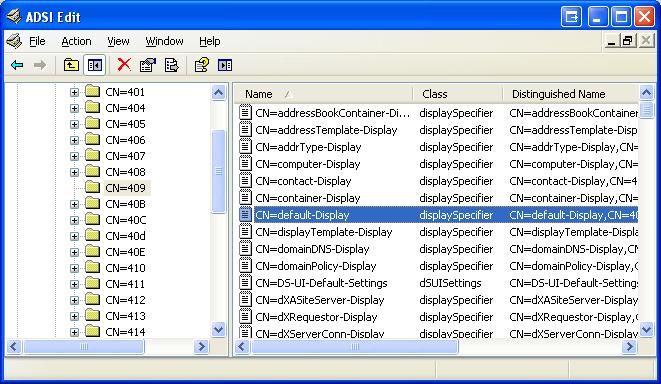Screen dimensions: 661x384
Task: Click the MMC menu bar document icon
Action: pos(14,41)
